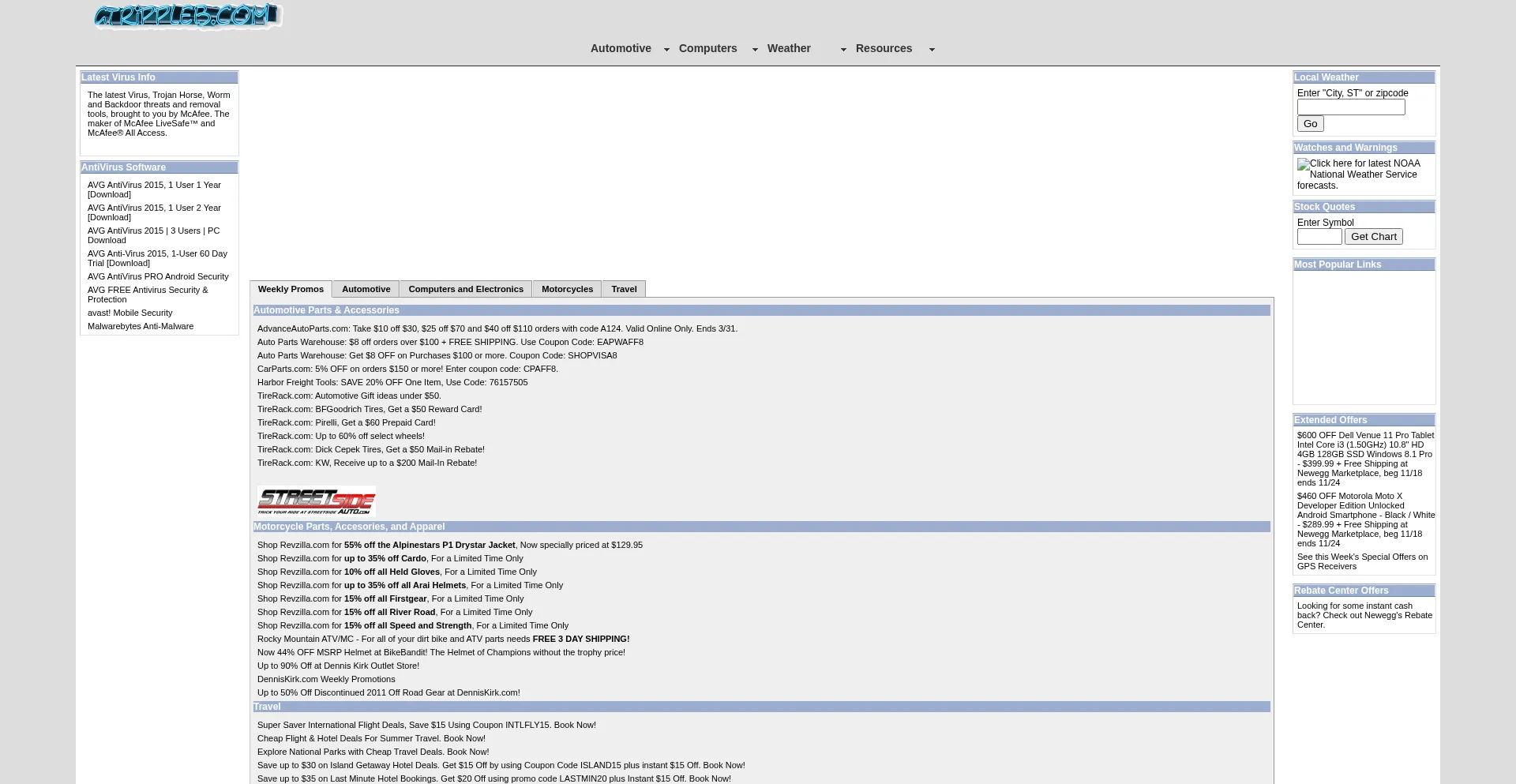Open the Computers and Electronics tab

[466, 289]
